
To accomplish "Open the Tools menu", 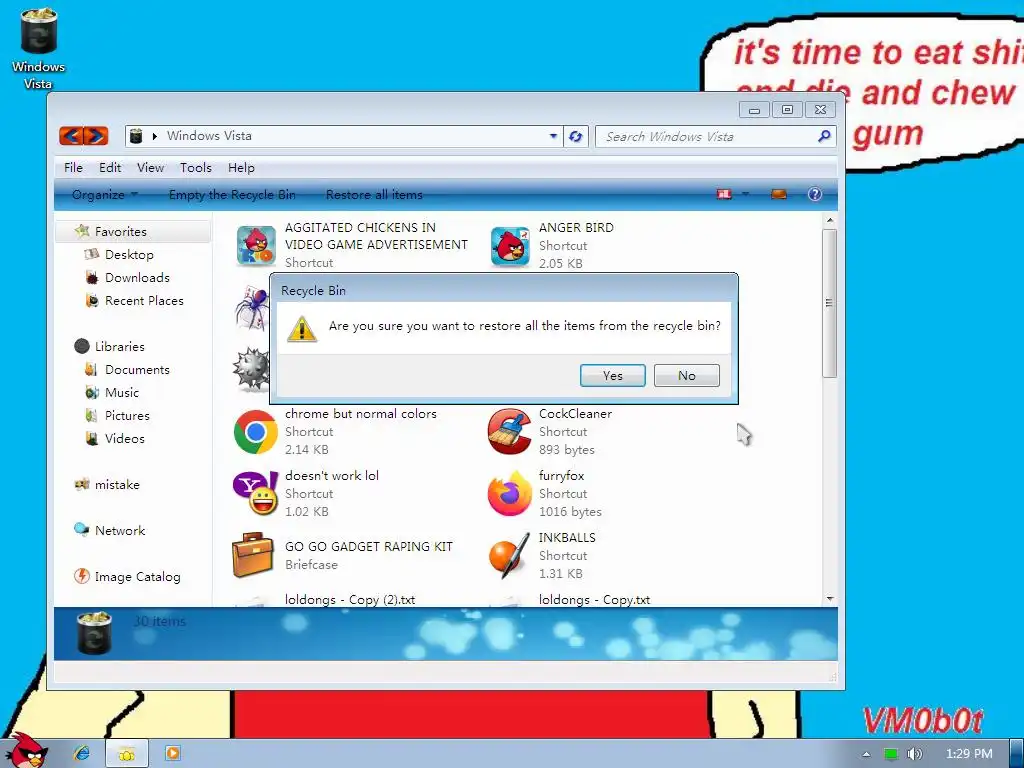I will click(196, 168).
